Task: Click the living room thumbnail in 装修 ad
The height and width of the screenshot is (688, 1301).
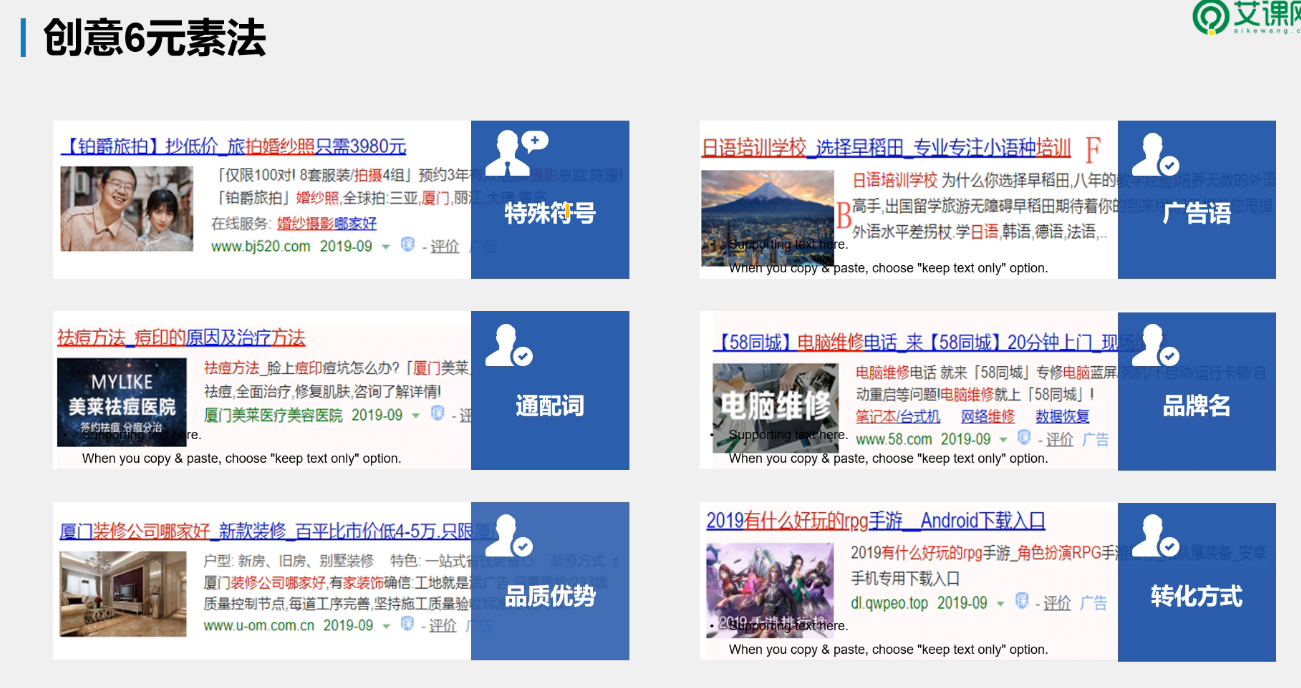Action: [123, 593]
